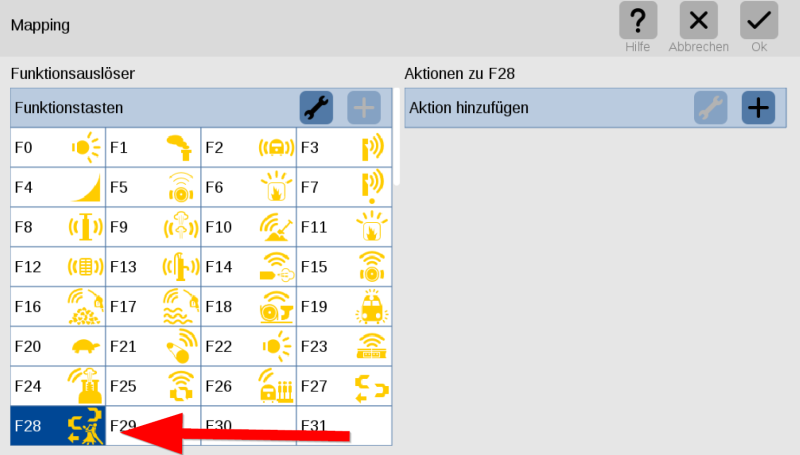Select F19 train front lights function

tap(344, 307)
